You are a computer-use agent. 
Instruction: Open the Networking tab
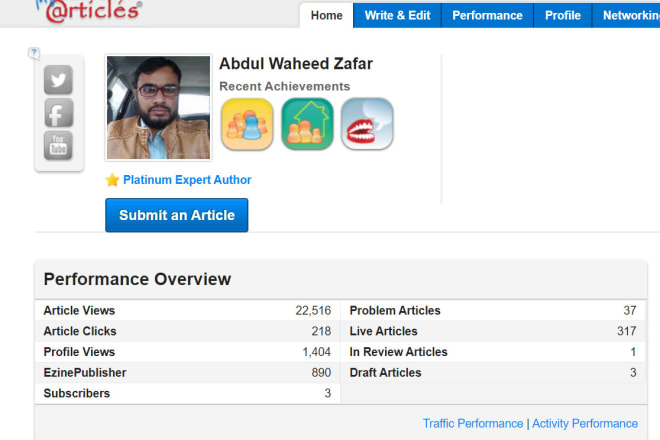(x=627, y=15)
